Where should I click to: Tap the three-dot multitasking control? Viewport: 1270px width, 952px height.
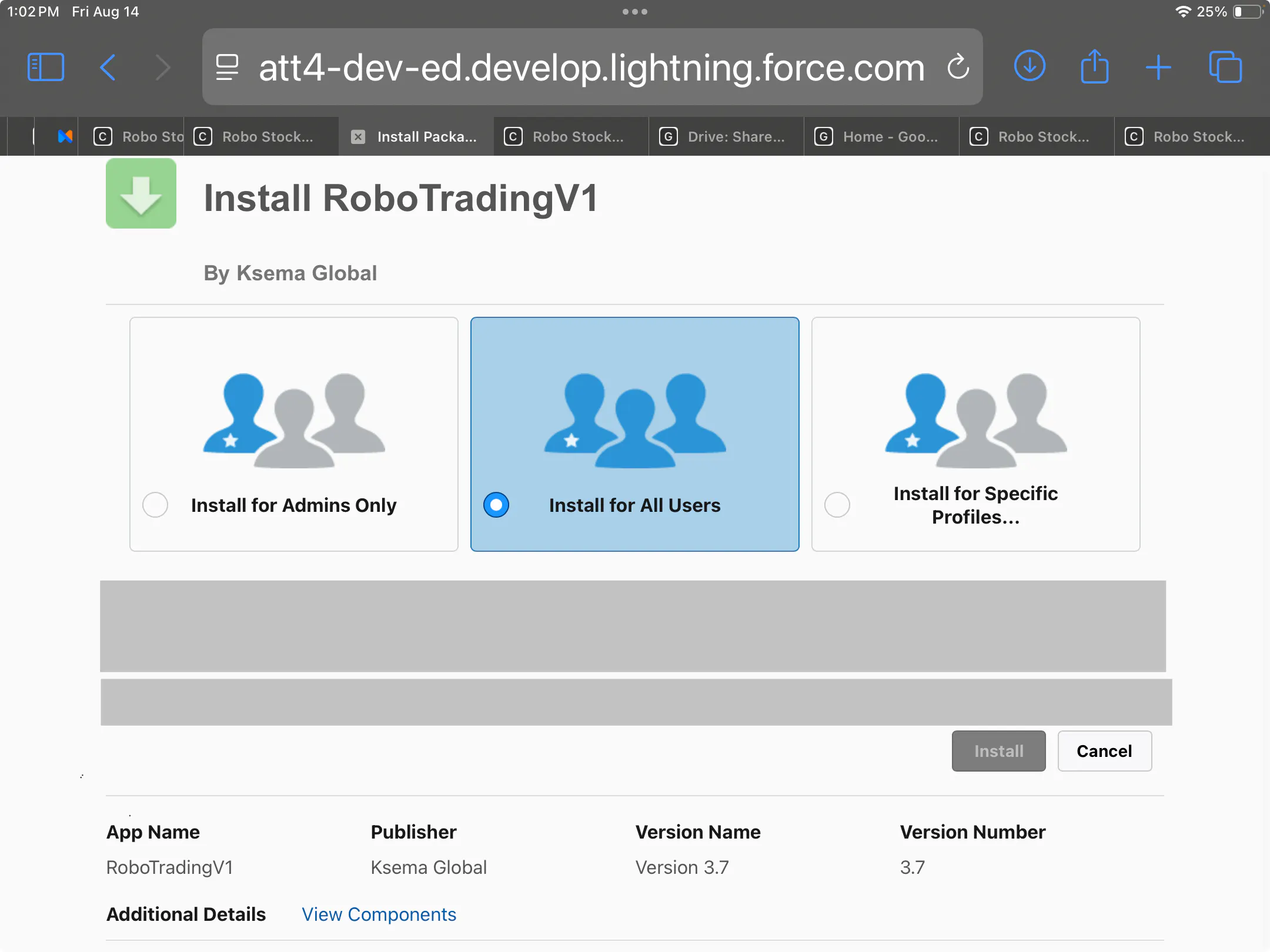[x=635, y=12]
